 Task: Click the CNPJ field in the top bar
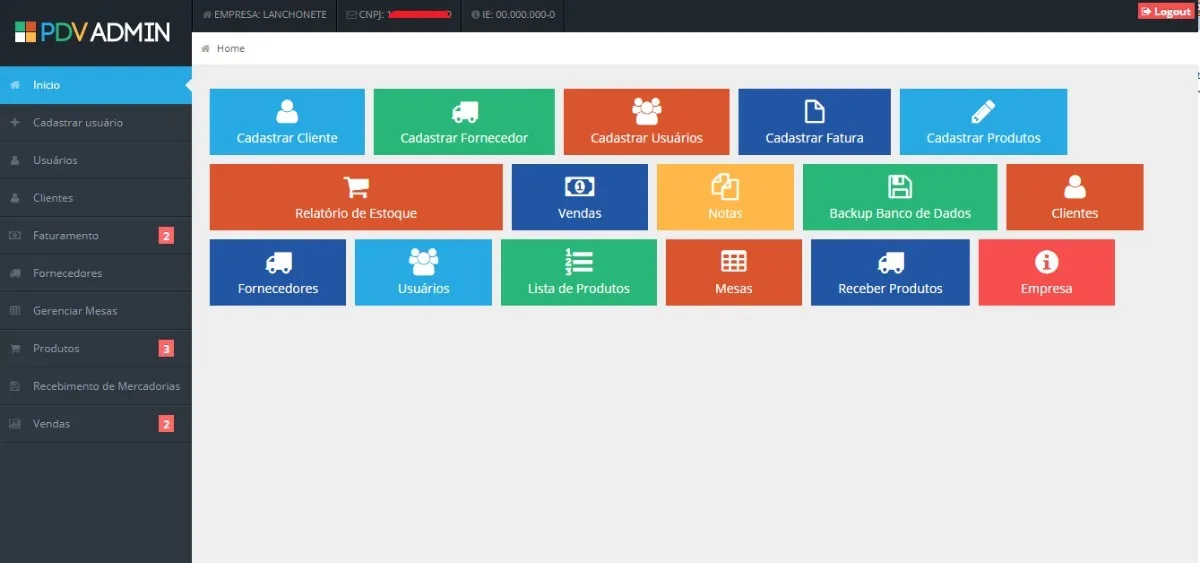click(x=399, y=15)
